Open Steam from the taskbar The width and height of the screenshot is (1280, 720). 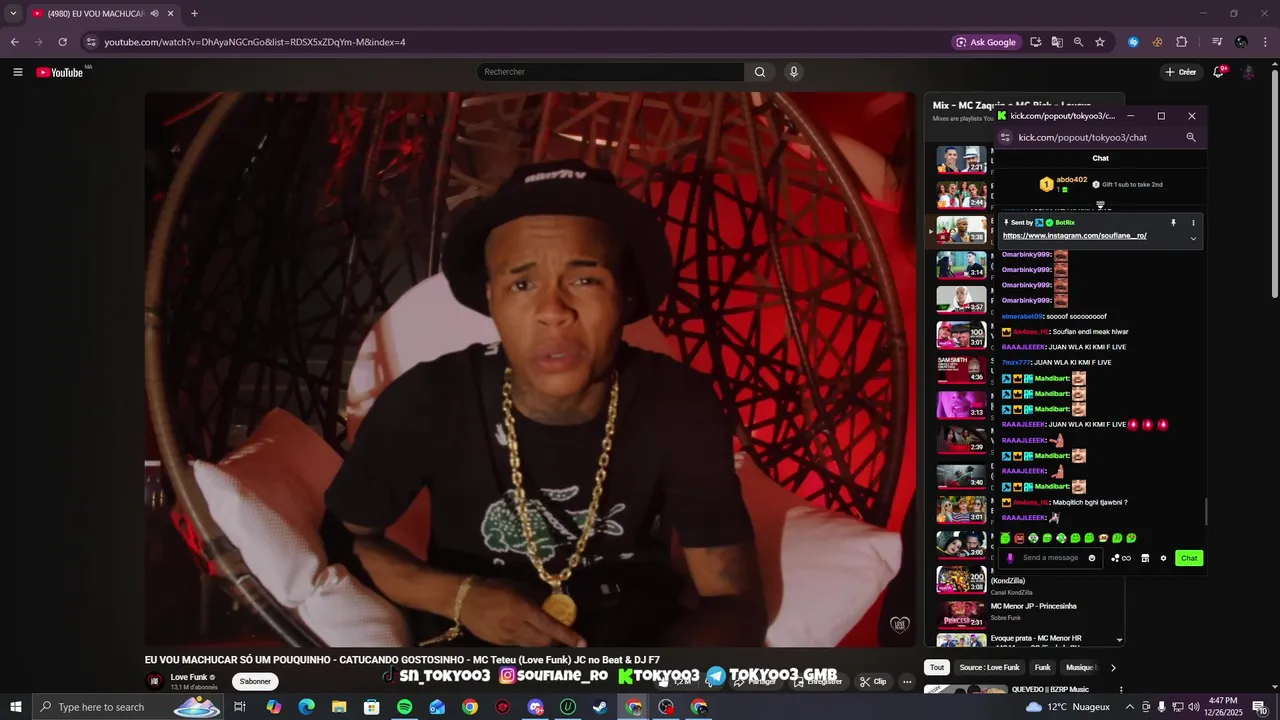(x=600, y=707)
